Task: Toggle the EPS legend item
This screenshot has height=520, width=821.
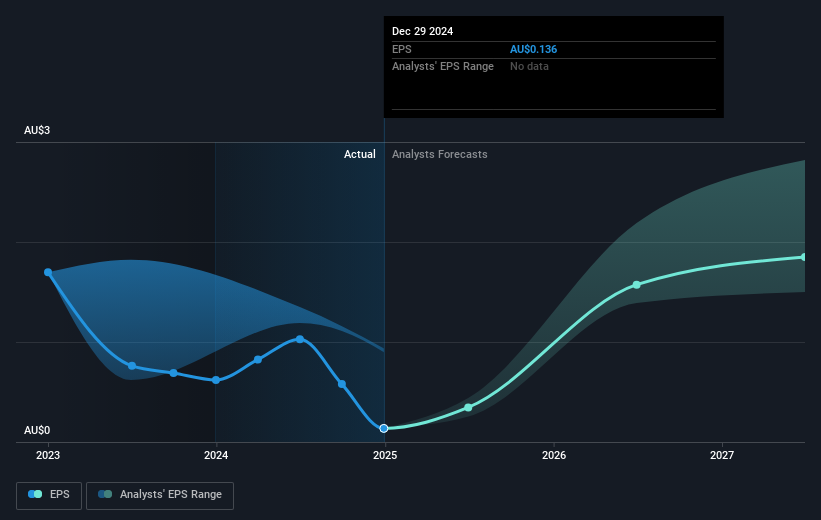Action: pos(49,495)
